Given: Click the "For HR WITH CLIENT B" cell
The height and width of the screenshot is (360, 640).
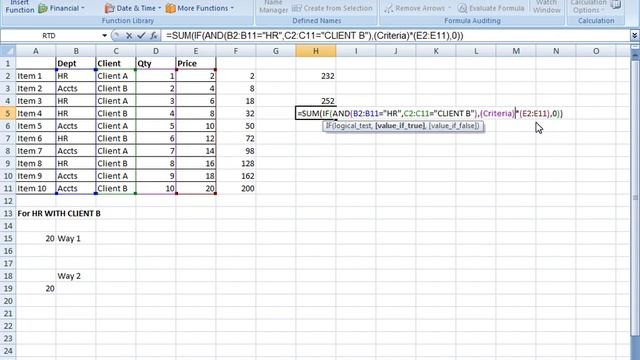Looking at the screenshot, I should tap(59, 213).
